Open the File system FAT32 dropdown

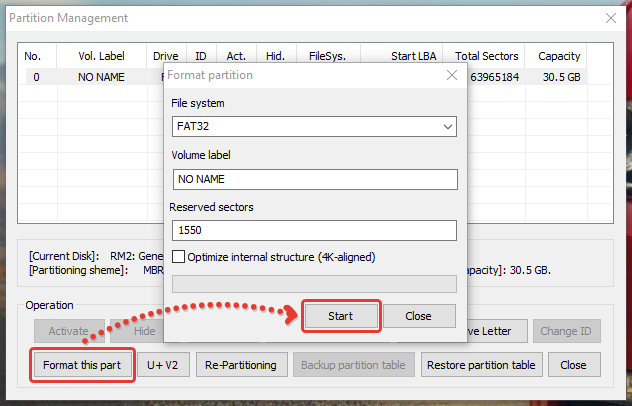[314, 127]
